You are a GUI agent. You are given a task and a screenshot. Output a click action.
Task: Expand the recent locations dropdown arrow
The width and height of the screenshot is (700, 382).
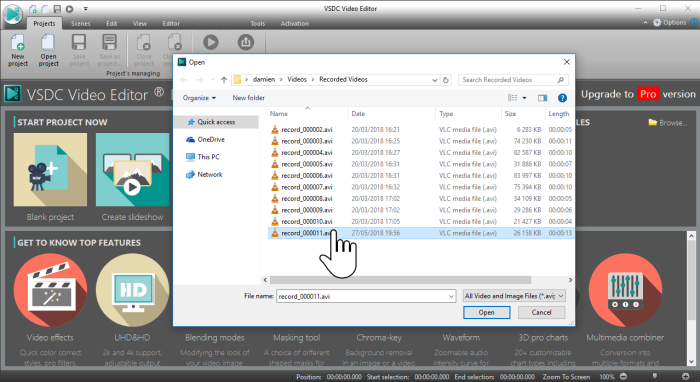pos(212,80)
